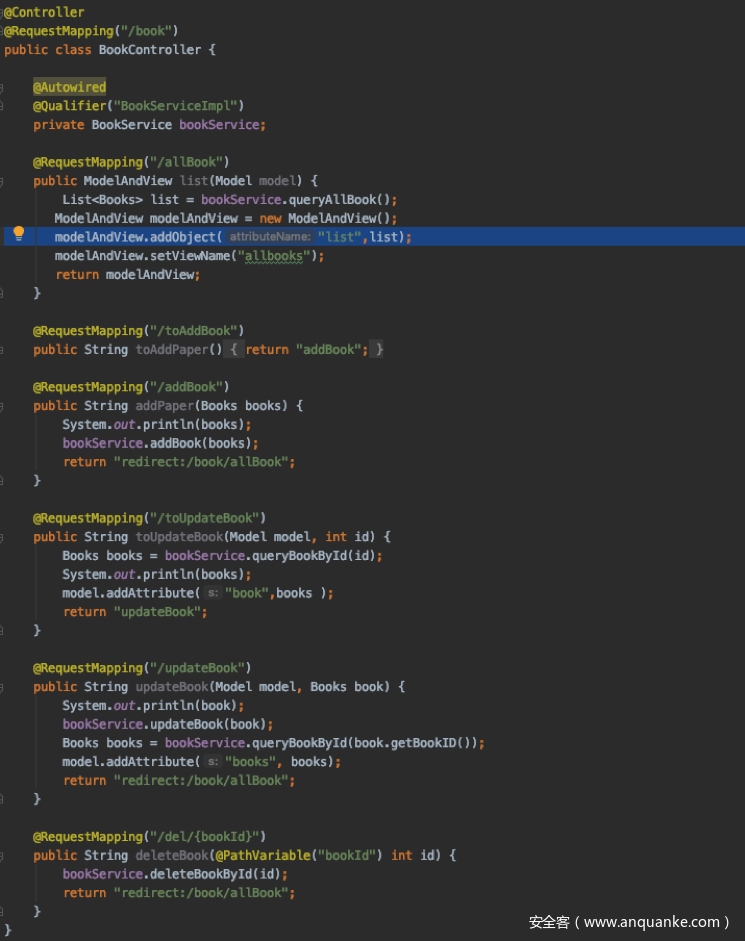
Task: Fold the updateBook method from gutter
Action: (3, 687)
